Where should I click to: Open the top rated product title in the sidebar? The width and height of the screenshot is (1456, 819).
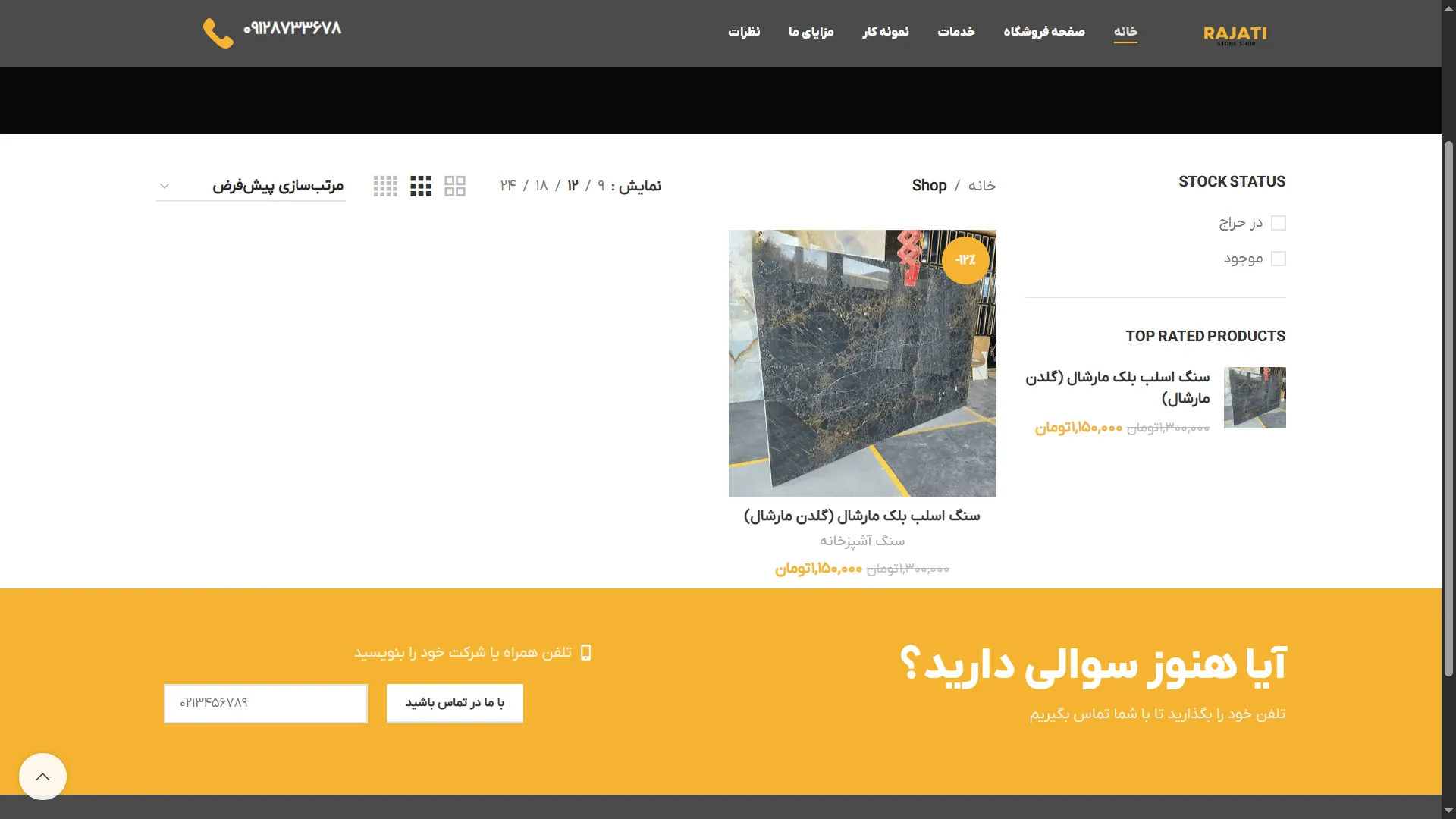pyautogui.click(x=1118, y=388)
